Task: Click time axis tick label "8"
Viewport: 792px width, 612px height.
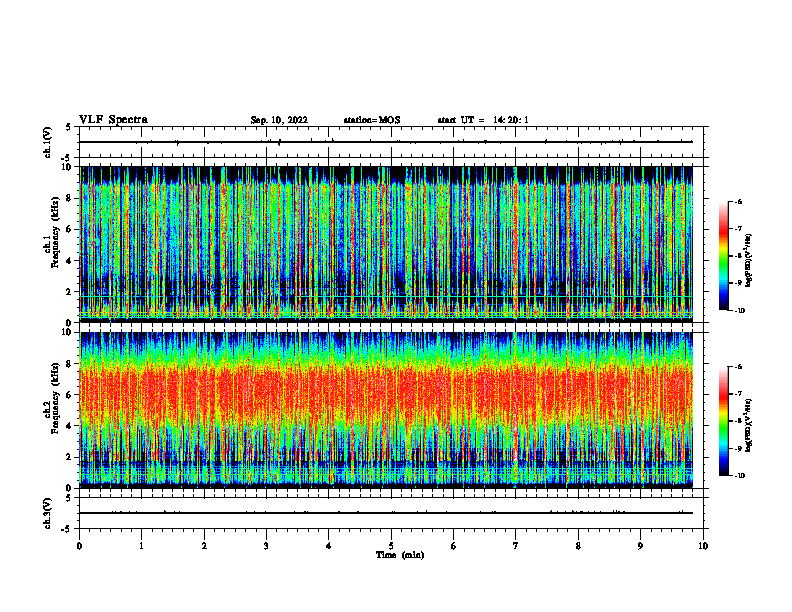Action: [x=578, y=546]
